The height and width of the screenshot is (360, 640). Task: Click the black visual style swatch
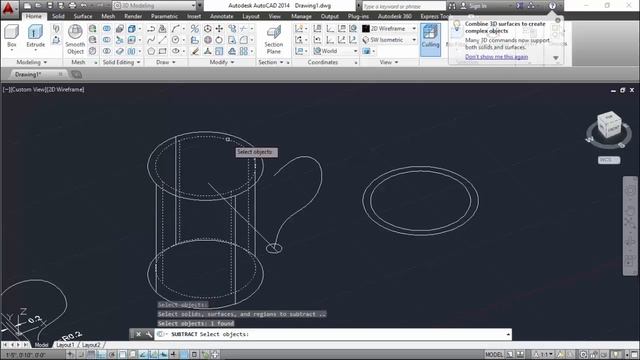(x=366, y=29)
